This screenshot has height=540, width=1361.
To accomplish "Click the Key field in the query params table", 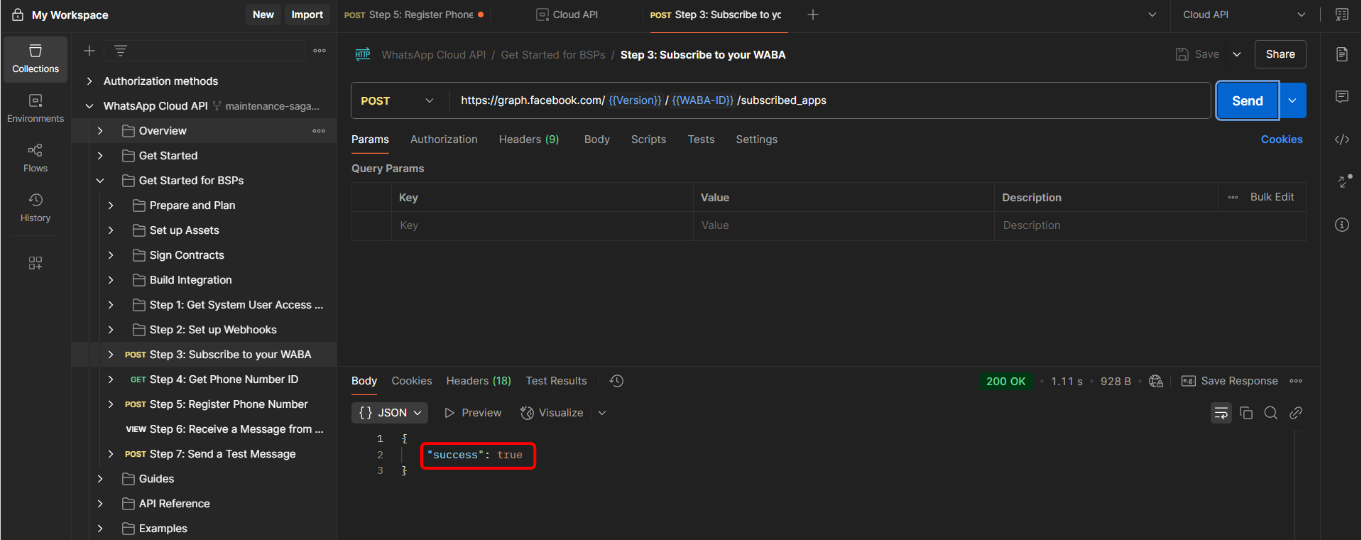I will click(x=540, y=226).
